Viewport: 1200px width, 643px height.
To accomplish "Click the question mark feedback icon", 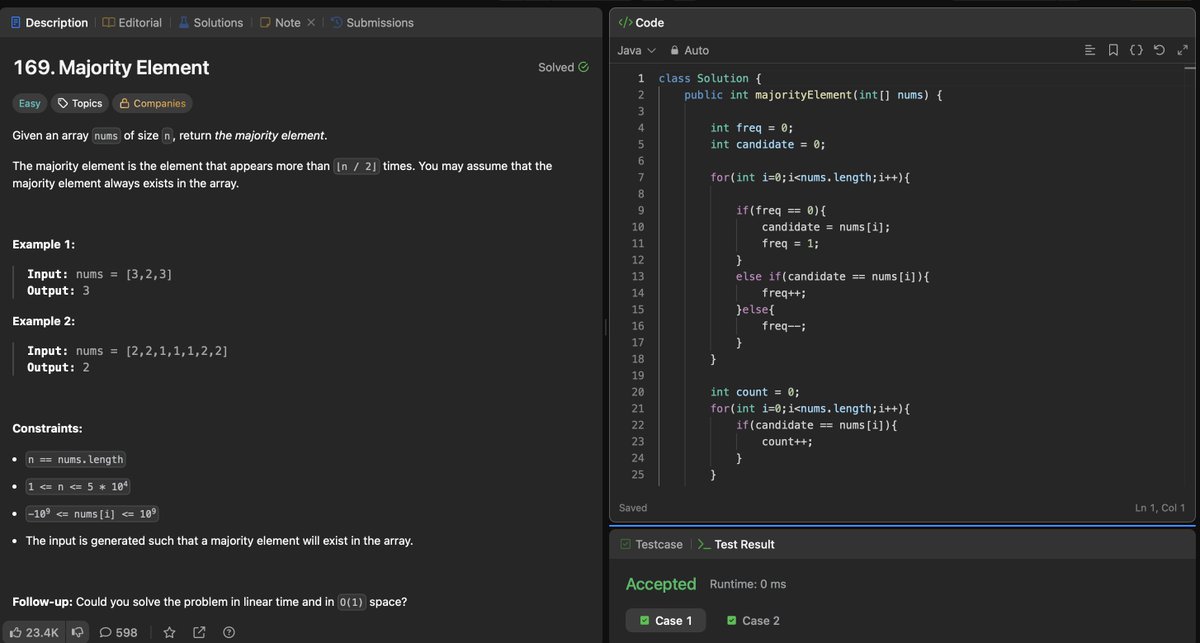I will tap(229, 632).
